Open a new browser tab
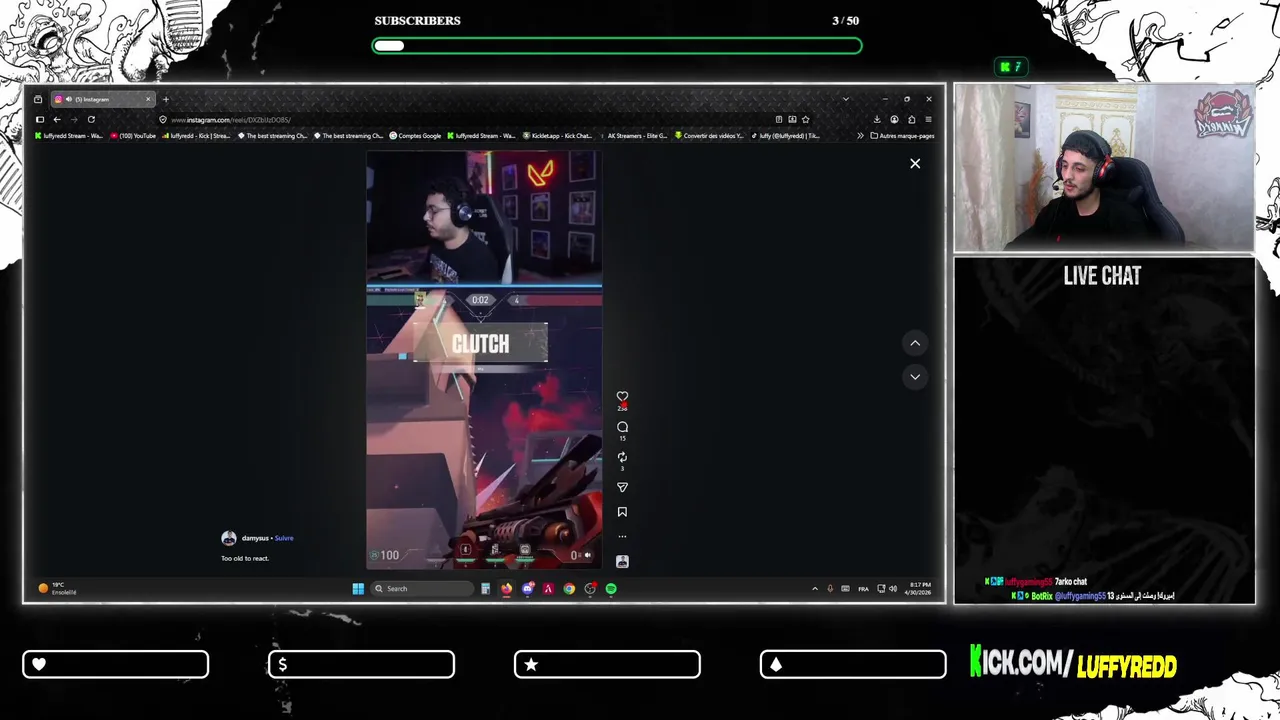The width and height of the screenshot is (1280, 720). click(166, 99)
